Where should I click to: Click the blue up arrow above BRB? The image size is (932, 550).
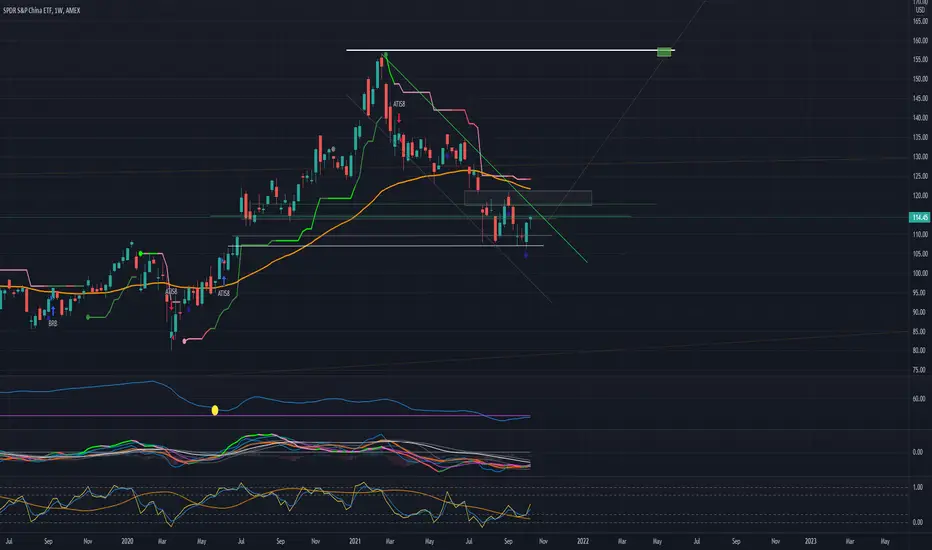coord(53,310)
